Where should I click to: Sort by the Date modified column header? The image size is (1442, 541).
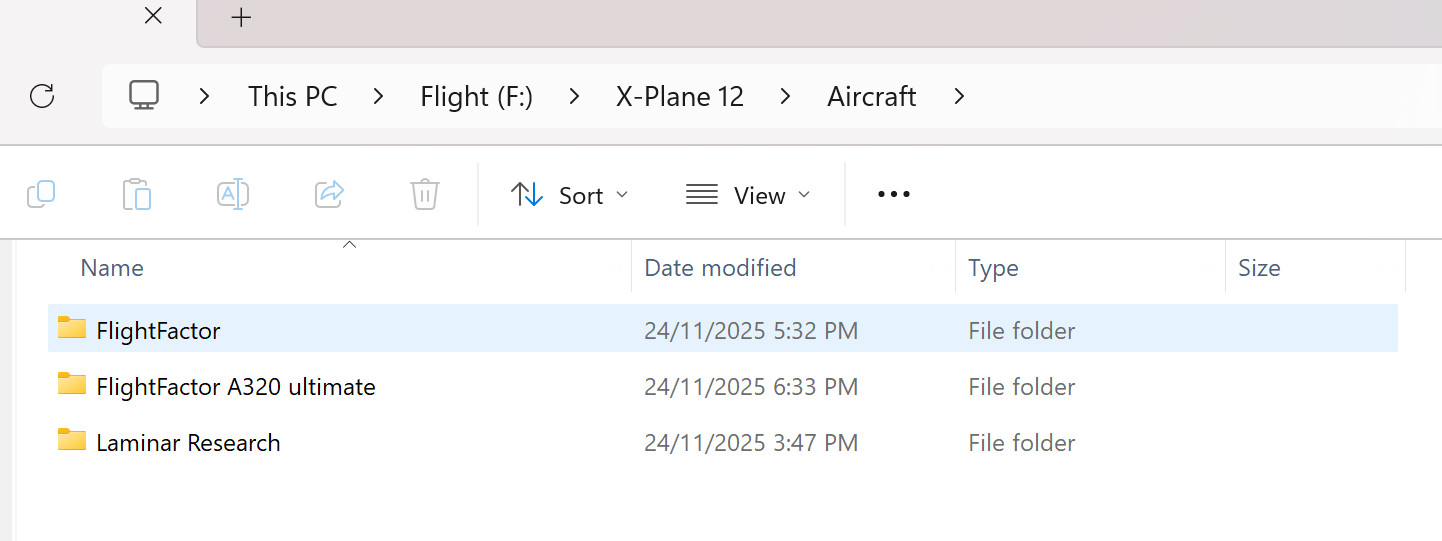[720, 268]
